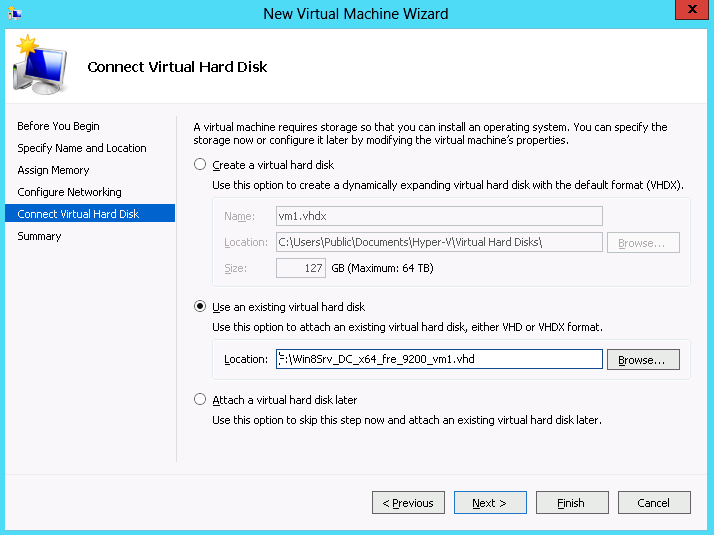
Task: Select the highlighted Connect Virtual Hard Disk step
Action: (x=78, y=214)
